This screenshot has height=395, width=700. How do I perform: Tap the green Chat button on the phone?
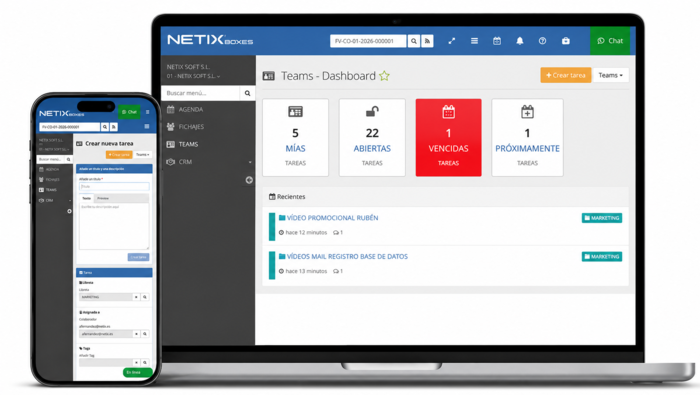pos(129,112)
